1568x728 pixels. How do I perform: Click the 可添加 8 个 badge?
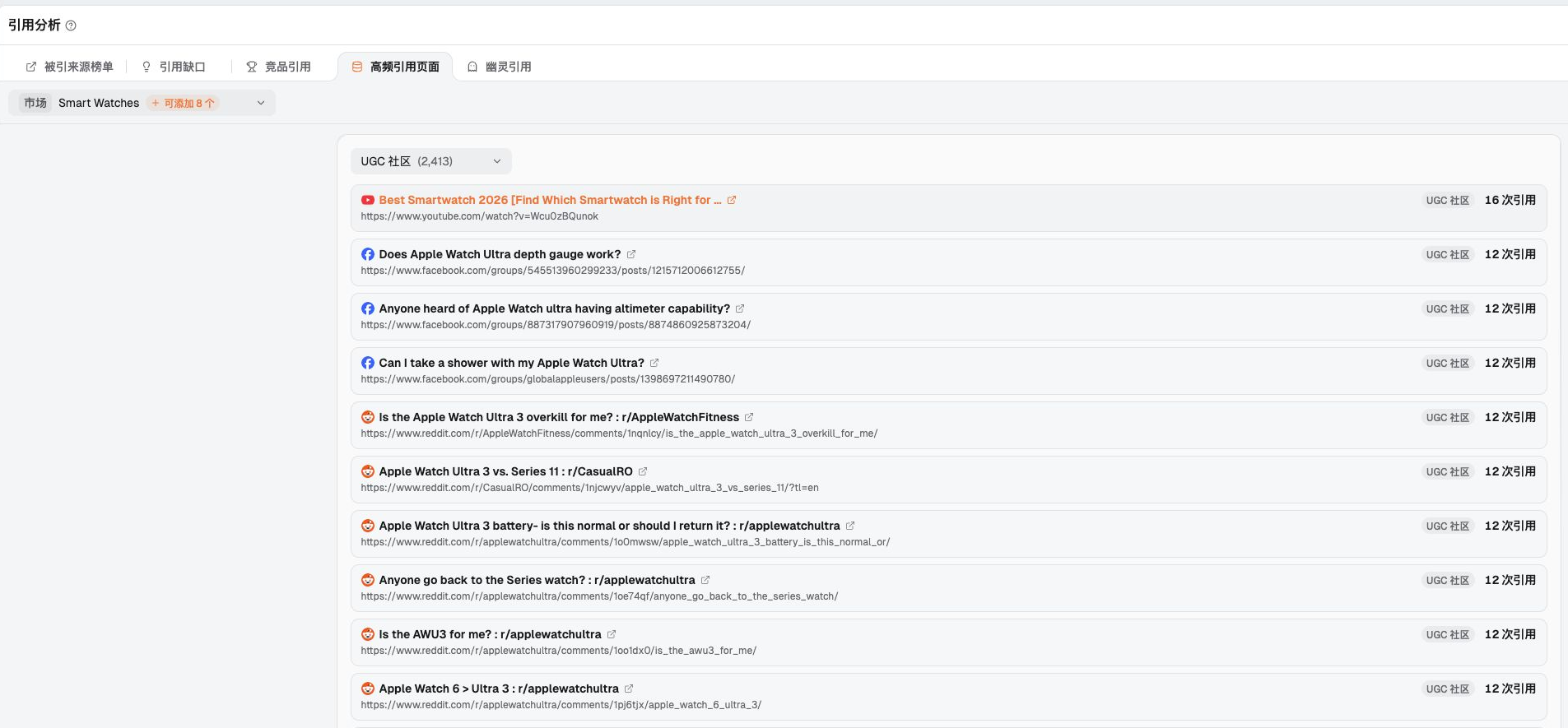pos(184,103)
